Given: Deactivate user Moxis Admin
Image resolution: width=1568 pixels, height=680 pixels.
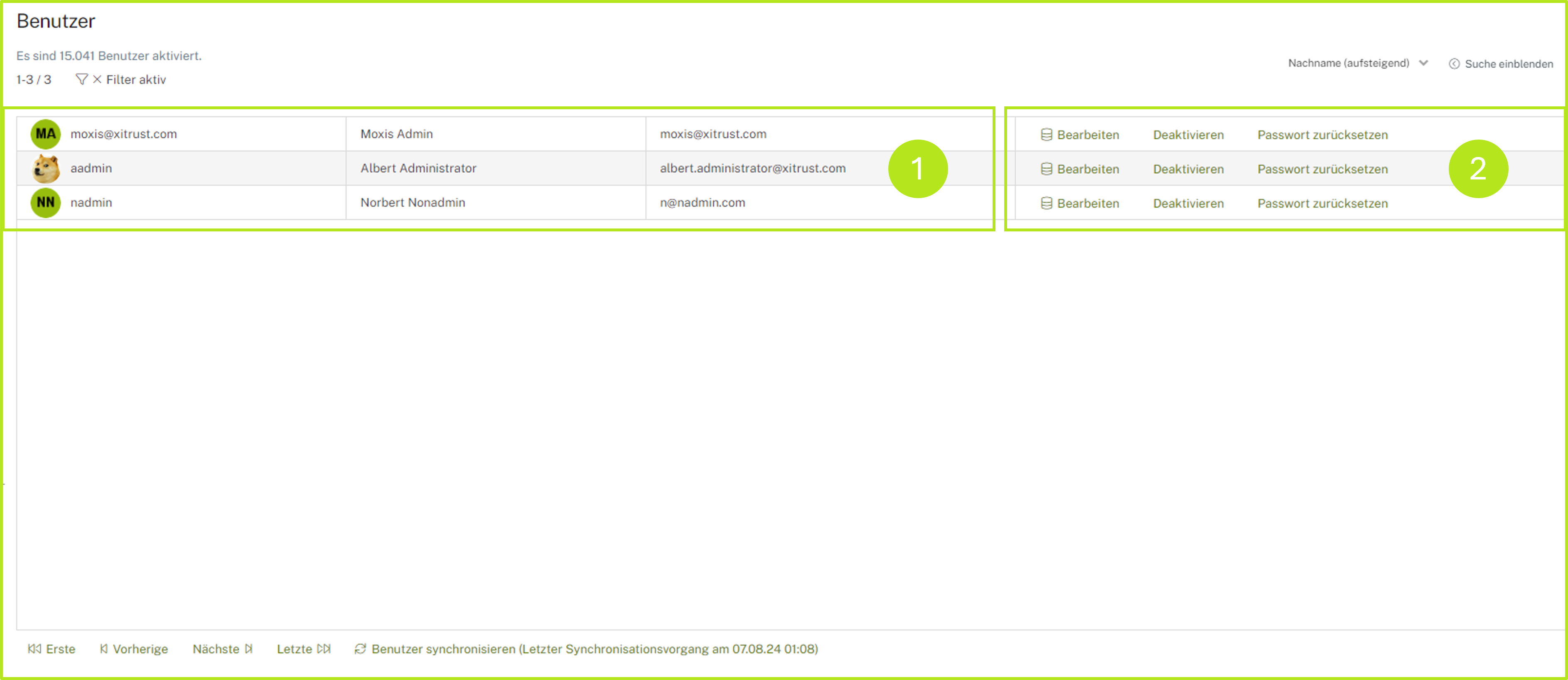Looking at the screenshot, I should tap(1187, 135).
